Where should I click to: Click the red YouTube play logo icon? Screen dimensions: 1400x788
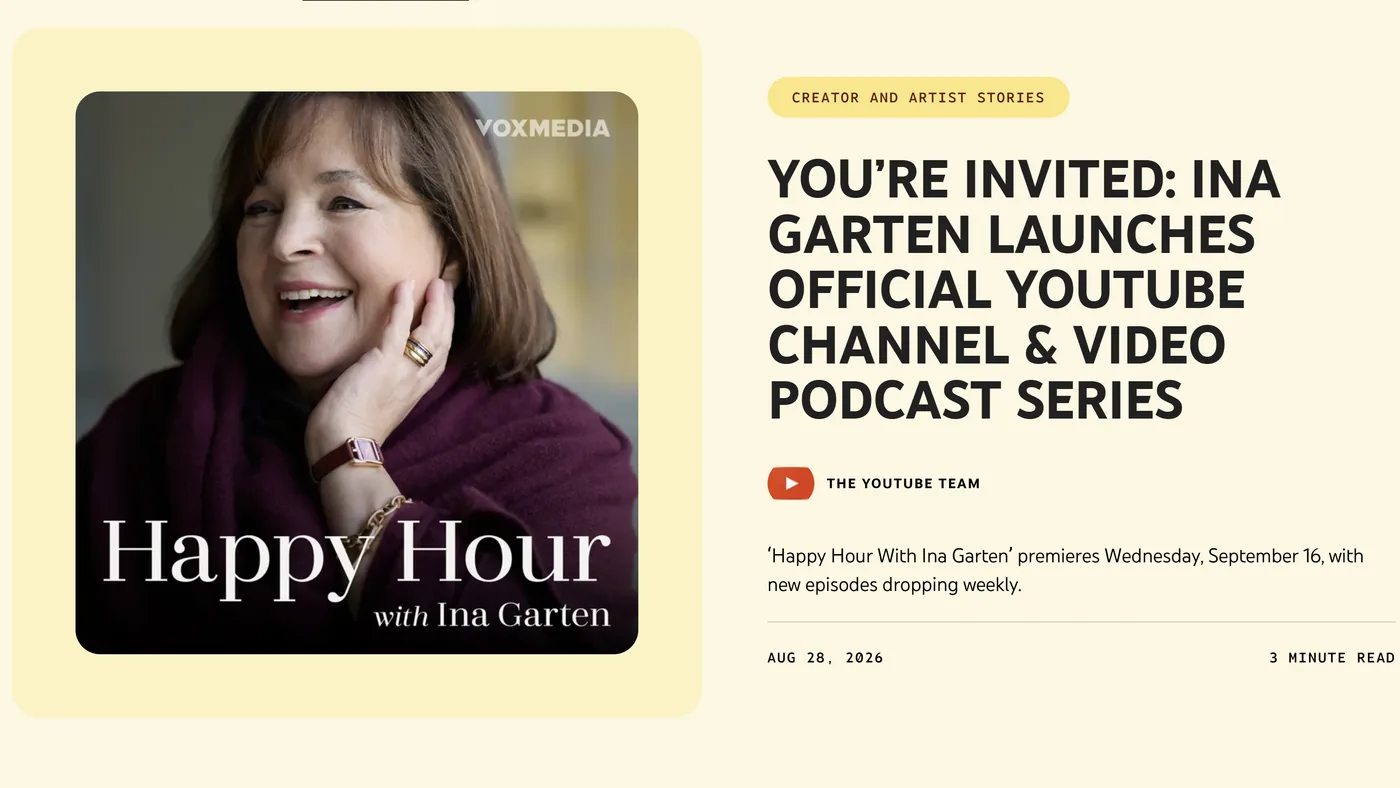(791, 483)
